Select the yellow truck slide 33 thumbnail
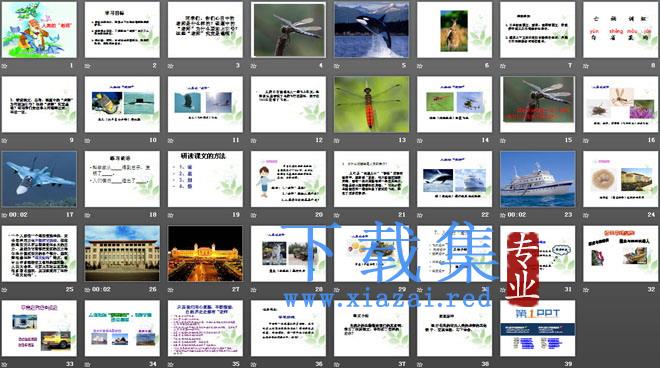 click(x=39, y=328)
